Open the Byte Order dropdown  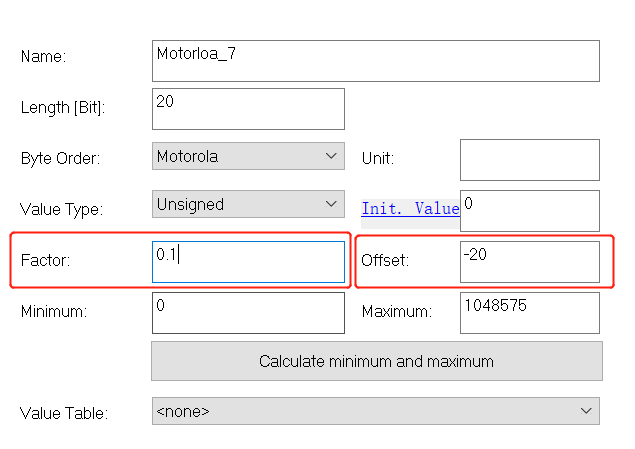[x=248, y=157]
